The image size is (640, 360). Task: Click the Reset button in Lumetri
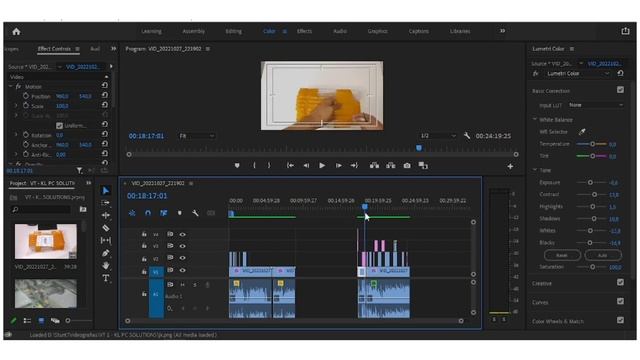(x=562, y=255)
